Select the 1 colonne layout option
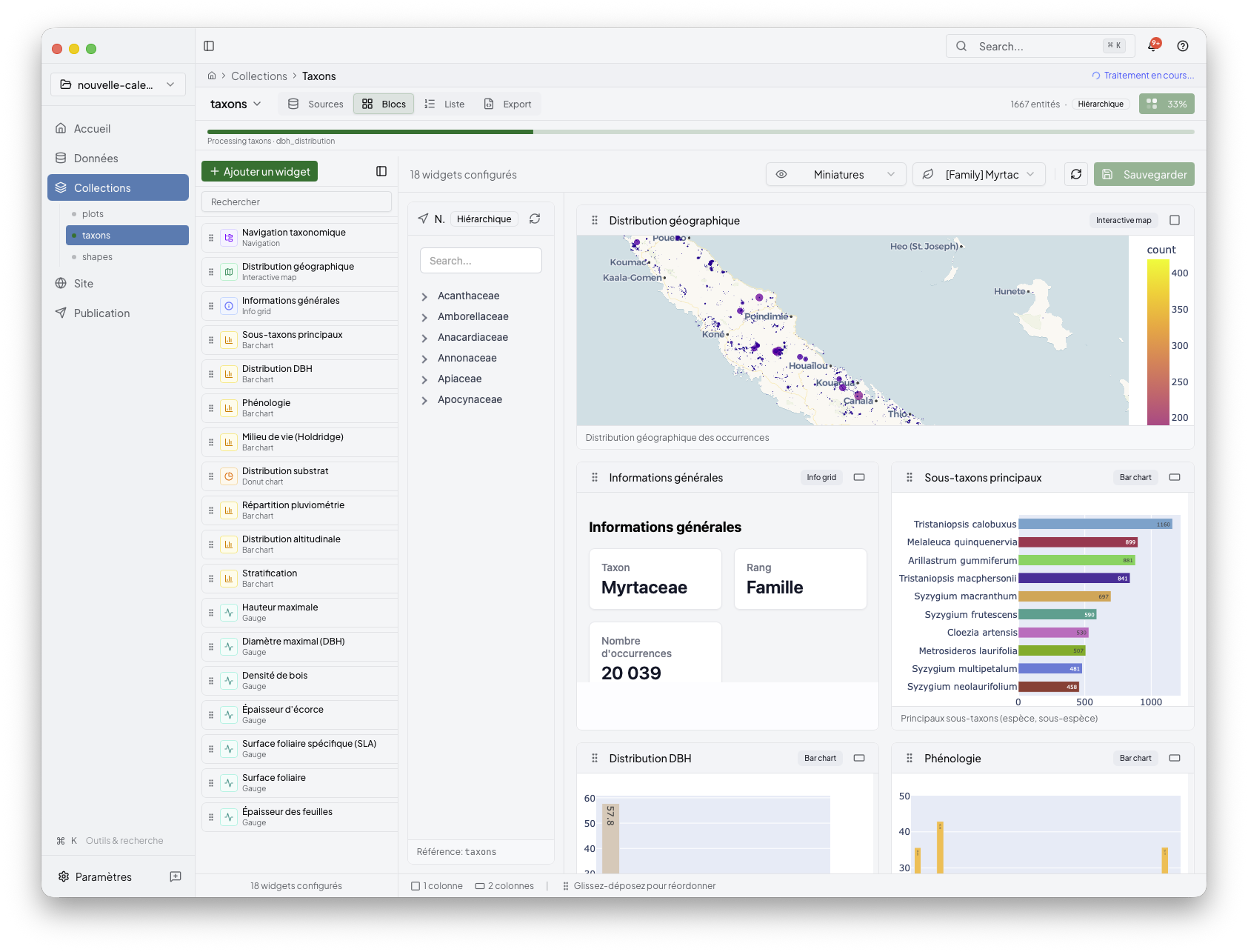1248x952 pixels. [437, 886]
